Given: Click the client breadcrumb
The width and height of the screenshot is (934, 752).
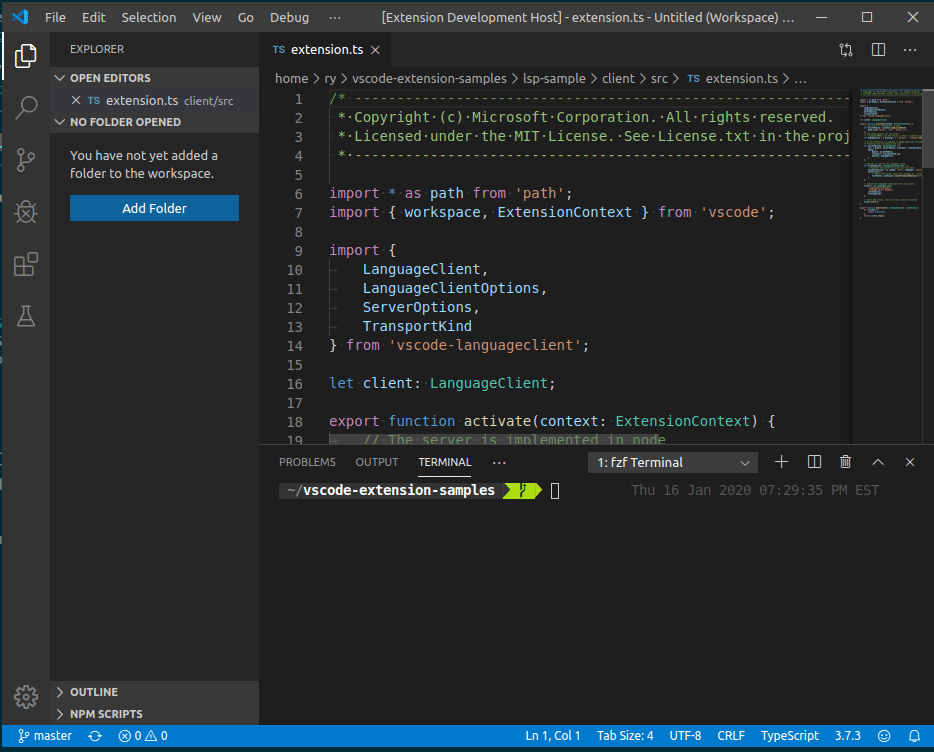Looking at the screenshot, I should click(x=618, y=79).
